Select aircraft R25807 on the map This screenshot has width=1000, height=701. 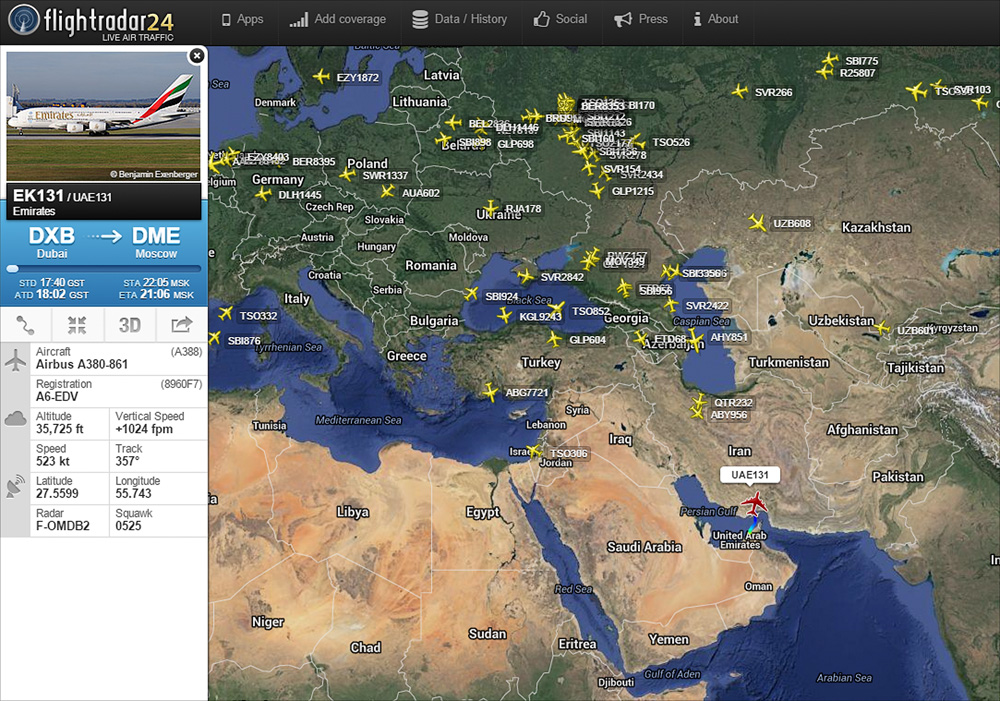tap(825, 72)
